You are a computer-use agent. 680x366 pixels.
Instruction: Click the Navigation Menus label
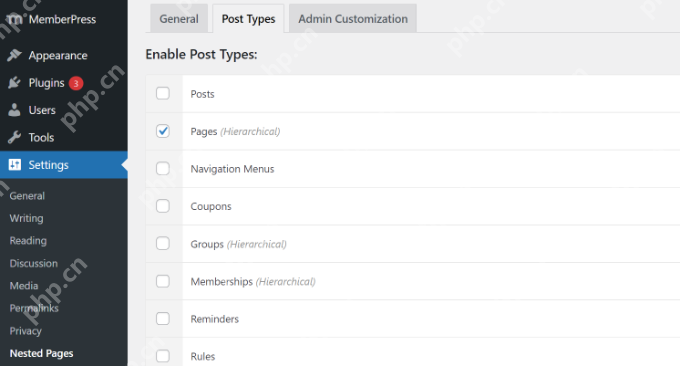point(232,169)
